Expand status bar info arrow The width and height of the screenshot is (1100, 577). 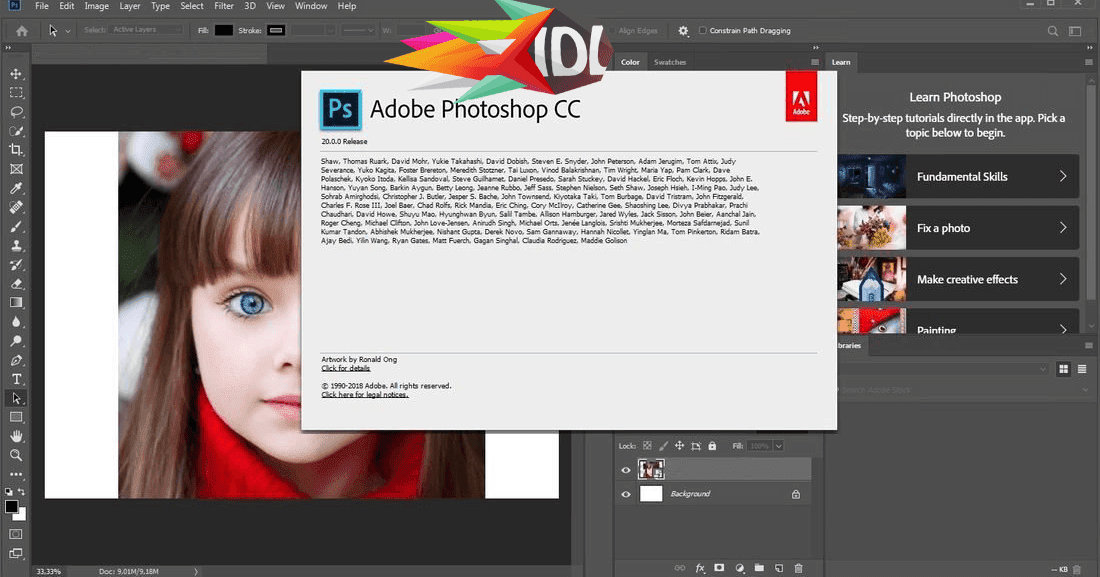coord(196,571)
